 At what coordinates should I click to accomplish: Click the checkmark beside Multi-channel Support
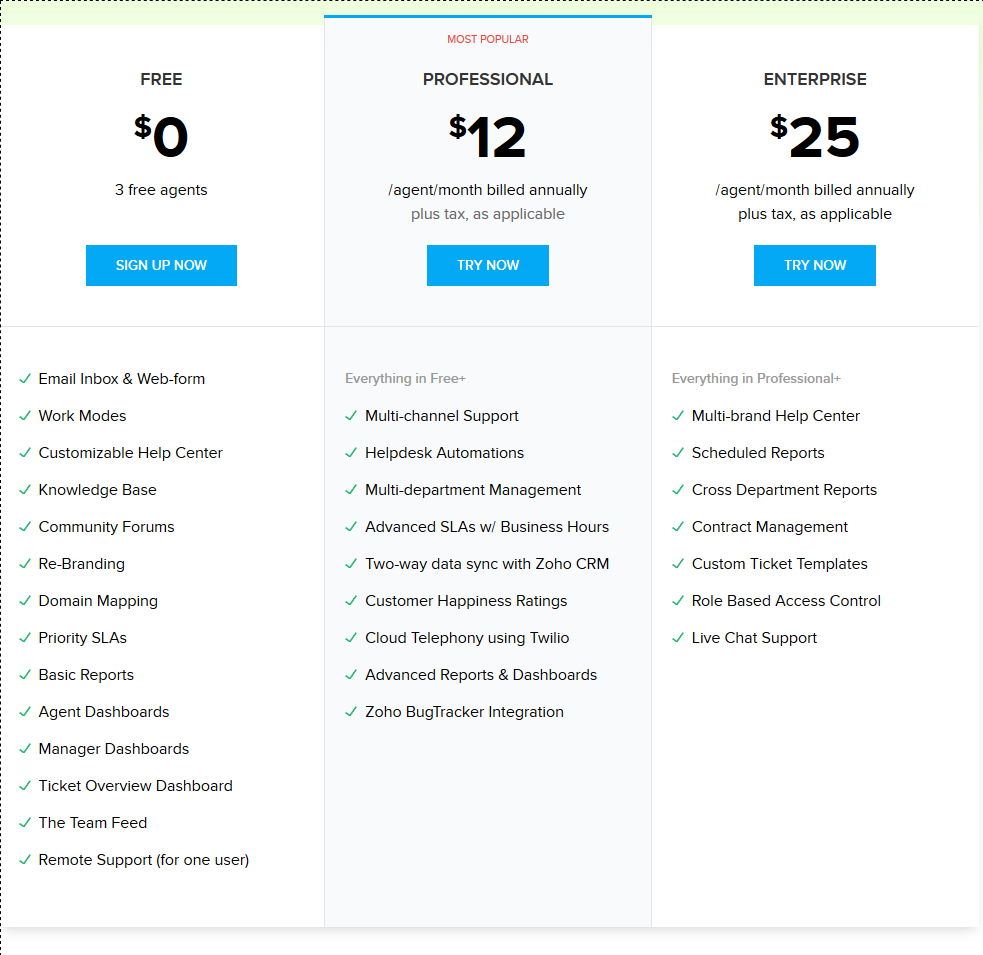(x=351, y=416)
